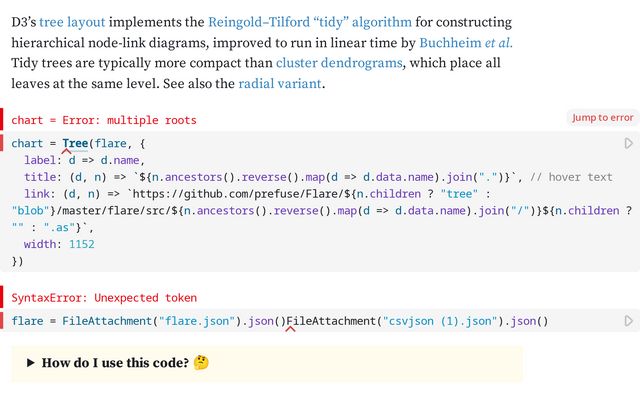Open the tree layout link
The width and height of the screenshot is (640, 400).
tap(72, 22)
